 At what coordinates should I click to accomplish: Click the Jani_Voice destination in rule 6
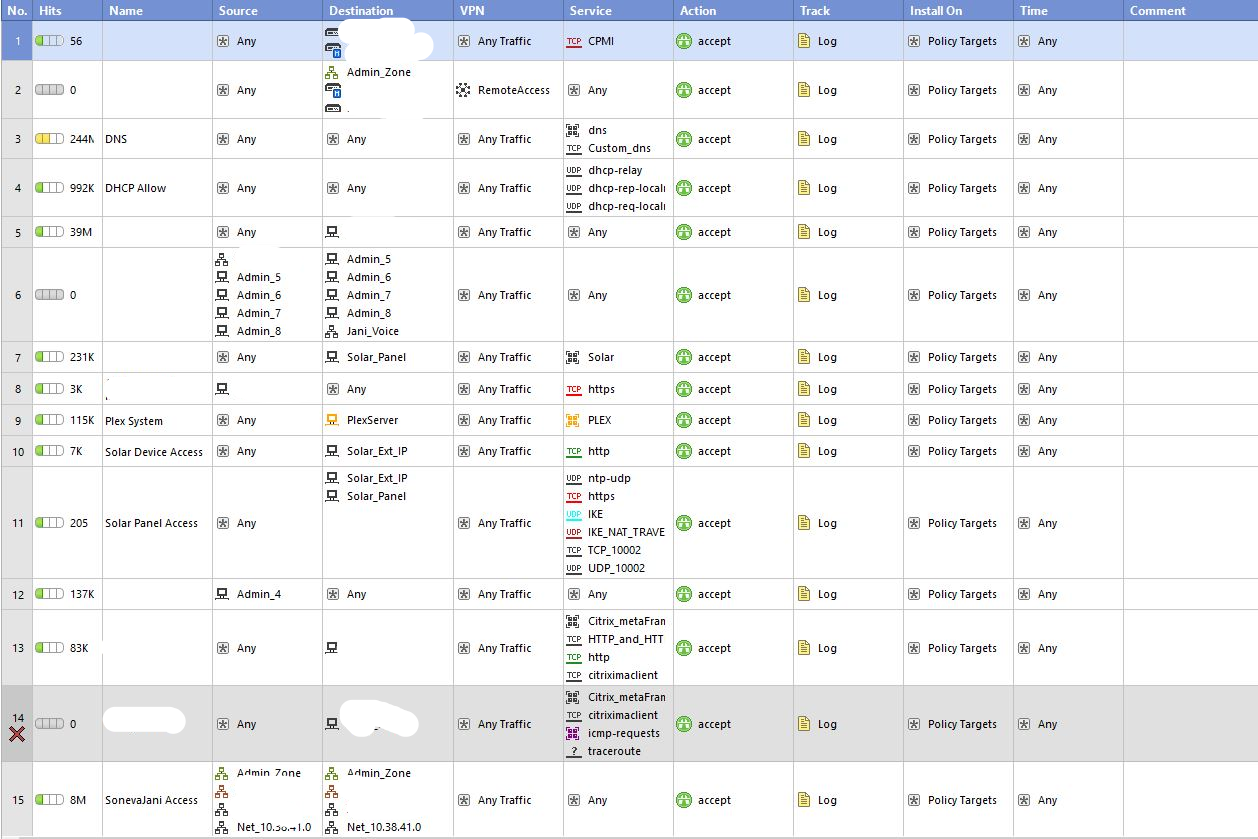[x=372, y=331]
